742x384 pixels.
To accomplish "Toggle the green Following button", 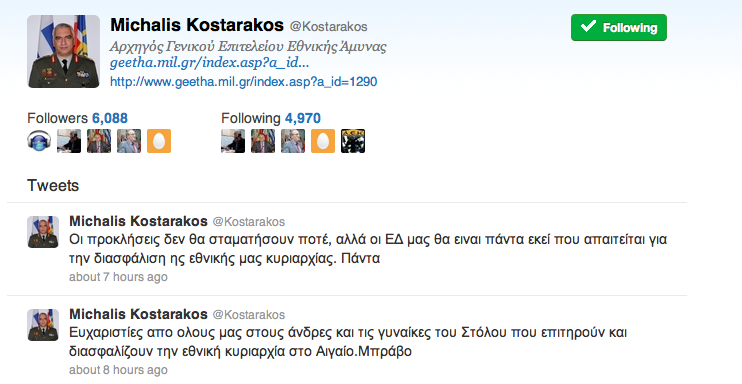I will click(x=618, y=27).
